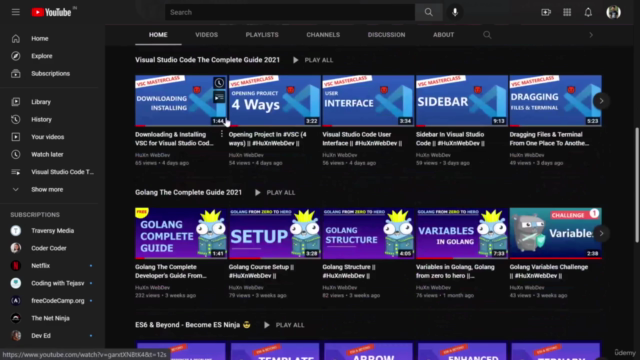640x360 pixels.
Task: Click the page vertical scrollbar
Action: coord(637,186)
